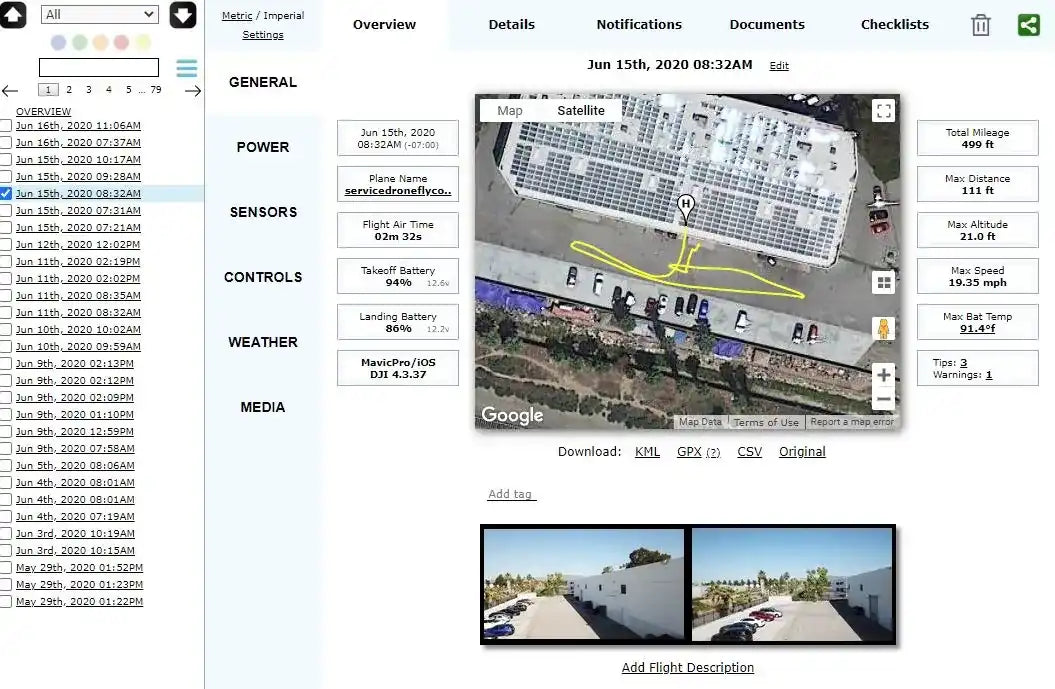This screenshot has height=689, width=1055.
Task: Open Max Bat Temp 91.4°F link
Action: tap(977, 329)
